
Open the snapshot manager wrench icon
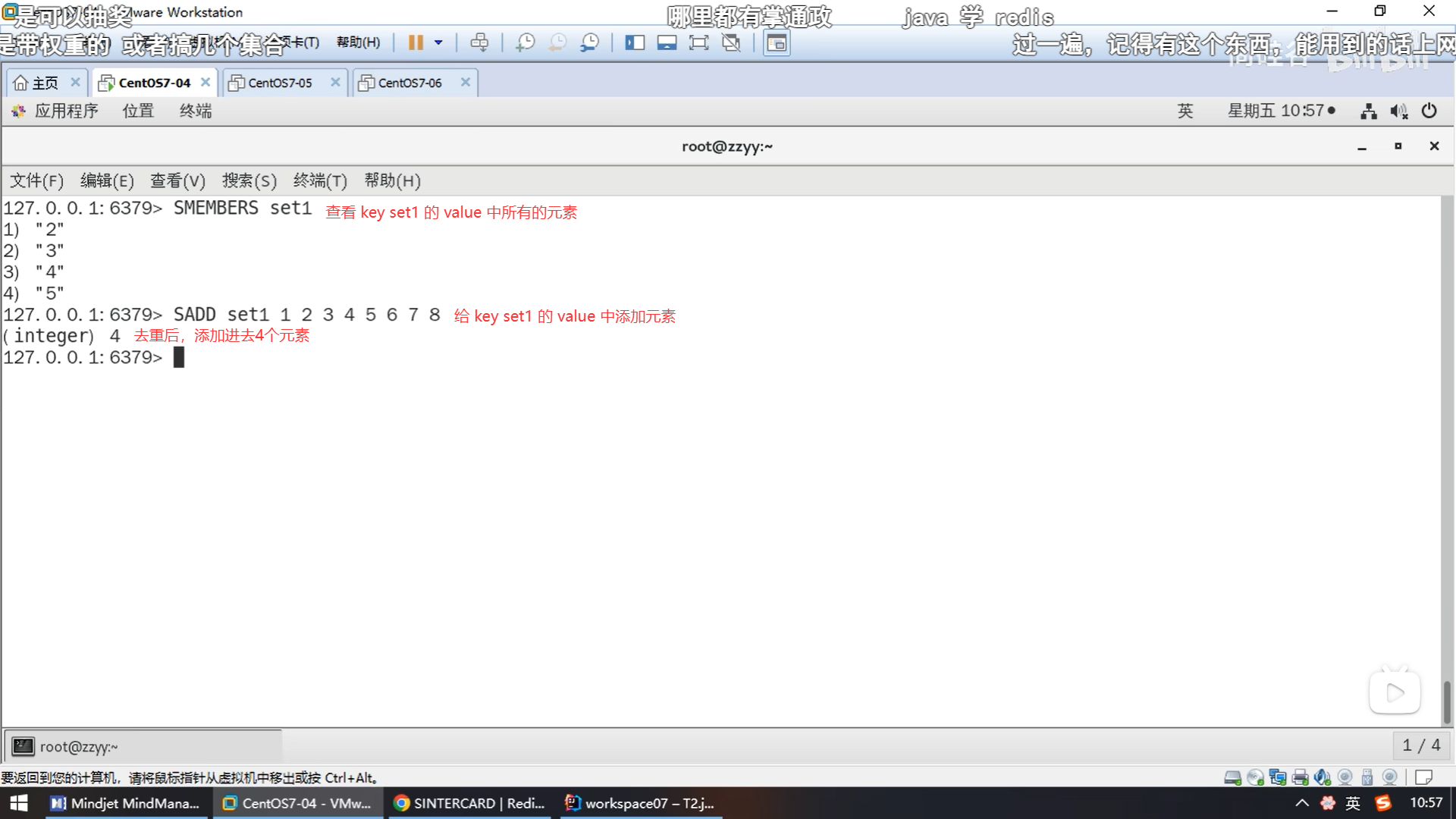click(x=589, y=42)
